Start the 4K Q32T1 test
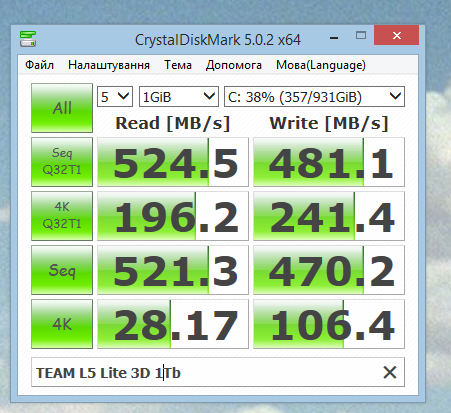Image resolution: width=451 pixels, height=413 pixels. pyautogui.click(x=62, y=216)
